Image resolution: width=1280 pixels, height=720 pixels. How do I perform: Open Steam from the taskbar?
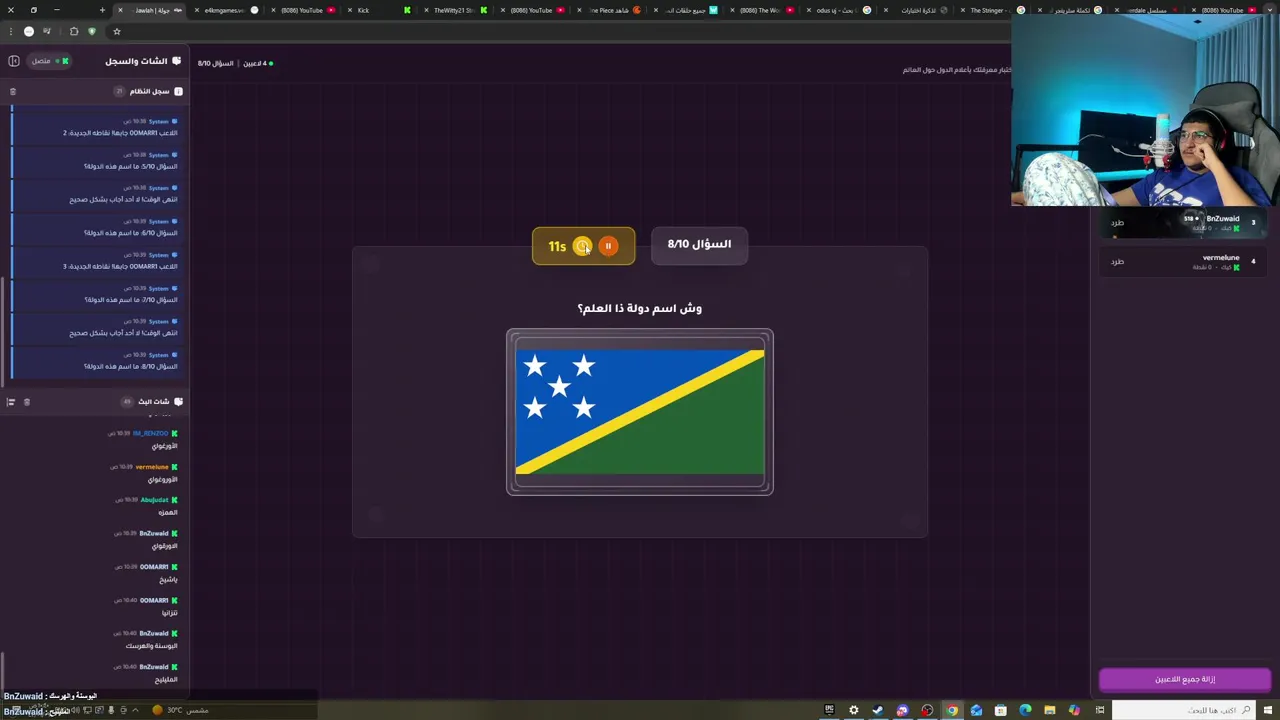[x=878, y=710]
